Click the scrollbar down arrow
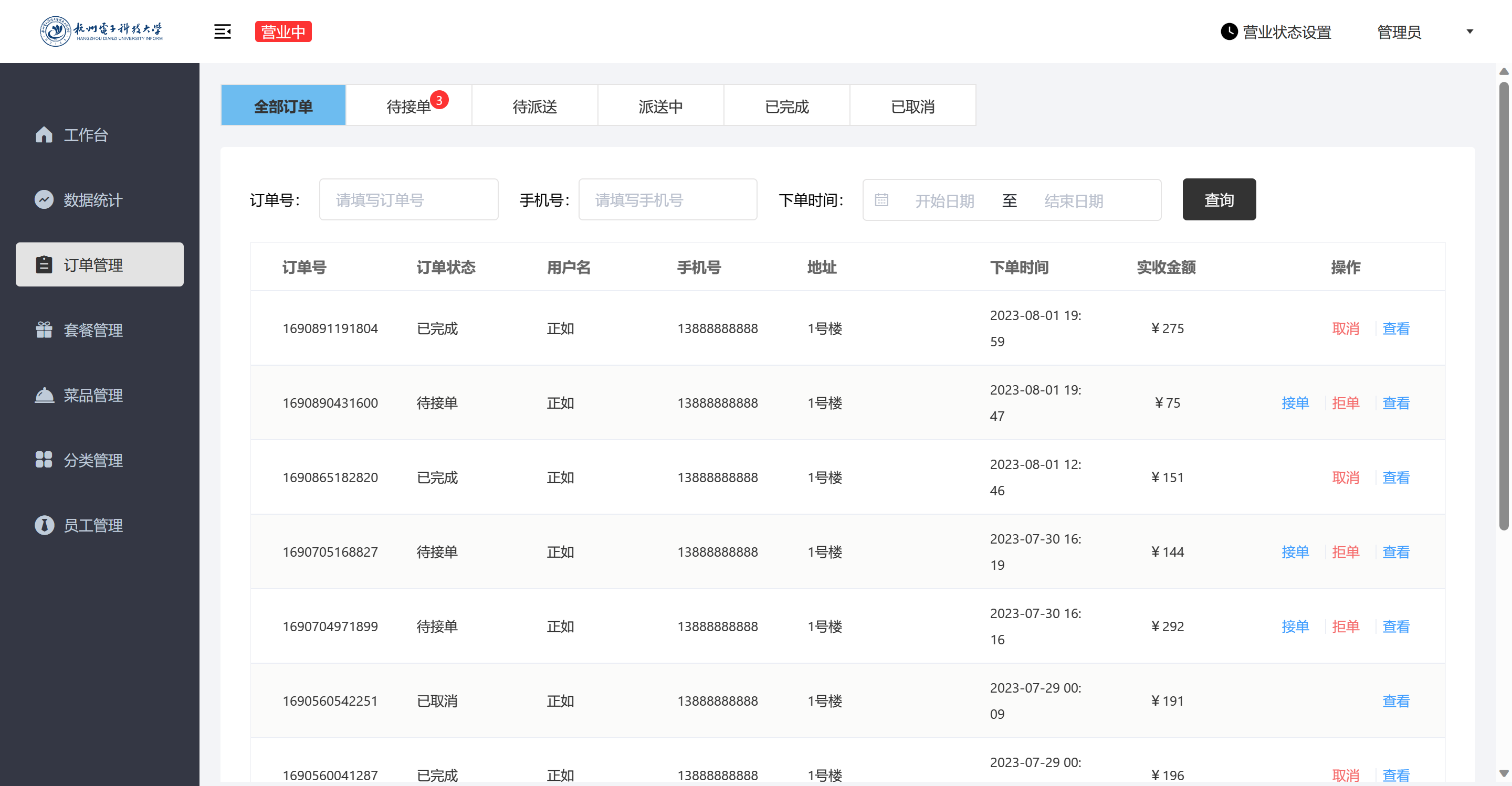 tap(1504, 773)
